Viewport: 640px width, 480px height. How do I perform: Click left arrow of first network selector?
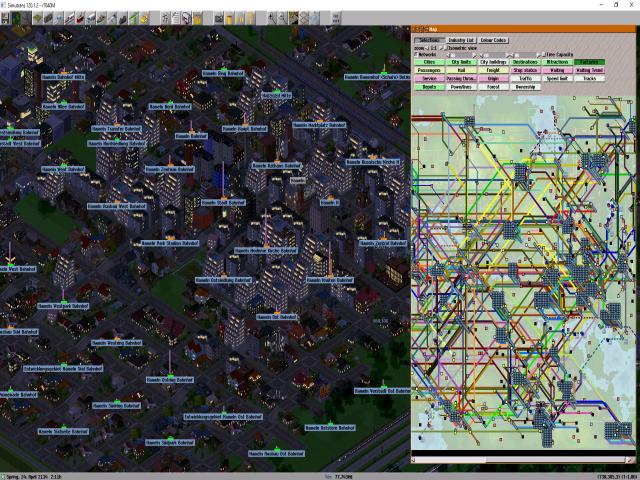tap(448, 55)
